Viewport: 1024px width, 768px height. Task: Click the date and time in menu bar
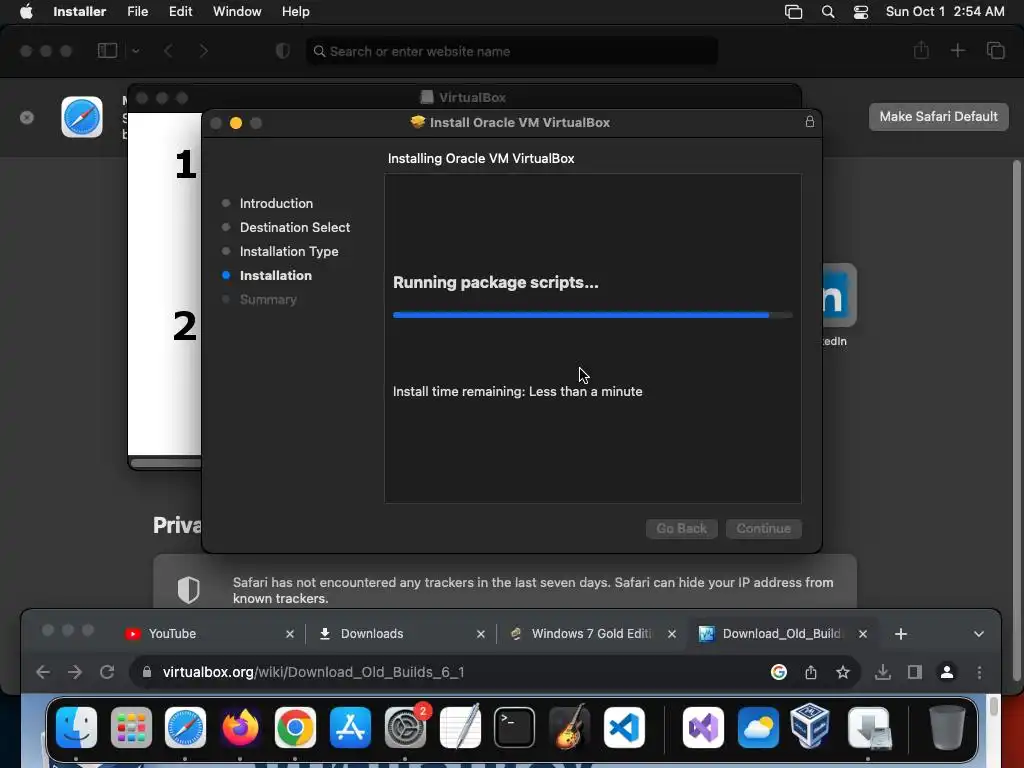pyautogui.click(x=945, y=11)
